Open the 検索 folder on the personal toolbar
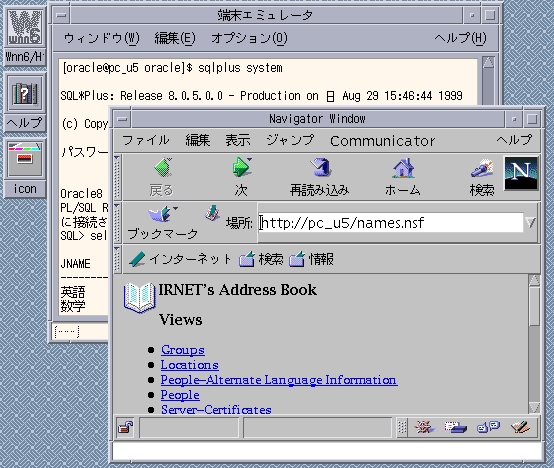The width and height of the screenshot is (554, 468). (x=261, y=259)
